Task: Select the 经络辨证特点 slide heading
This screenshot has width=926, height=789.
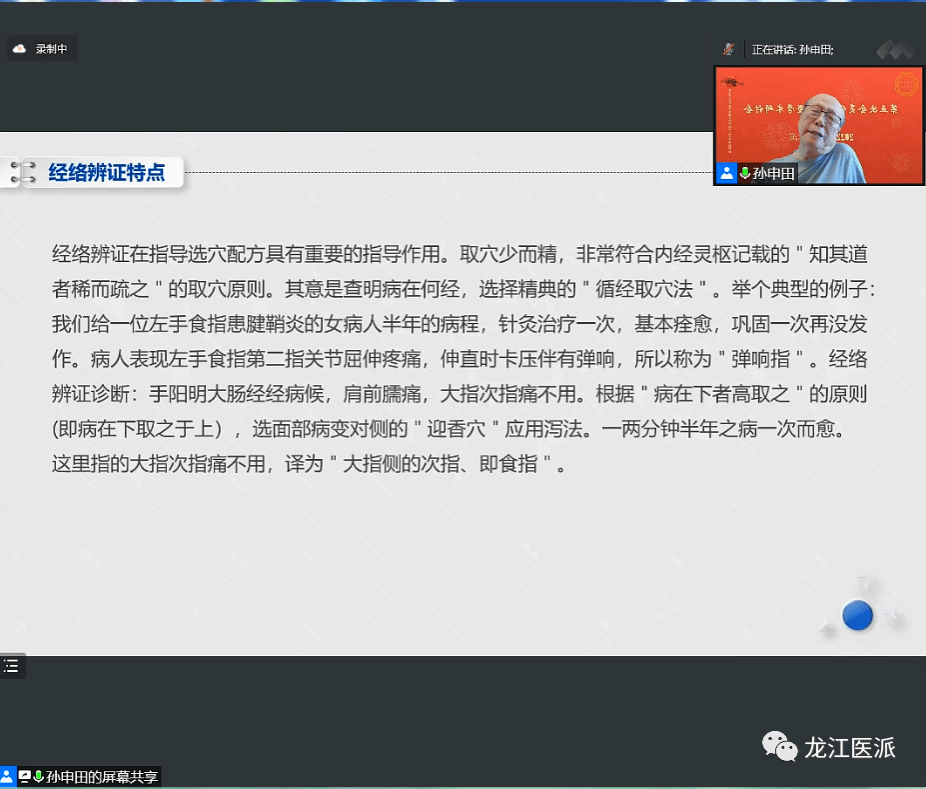Action: [107, 172]
